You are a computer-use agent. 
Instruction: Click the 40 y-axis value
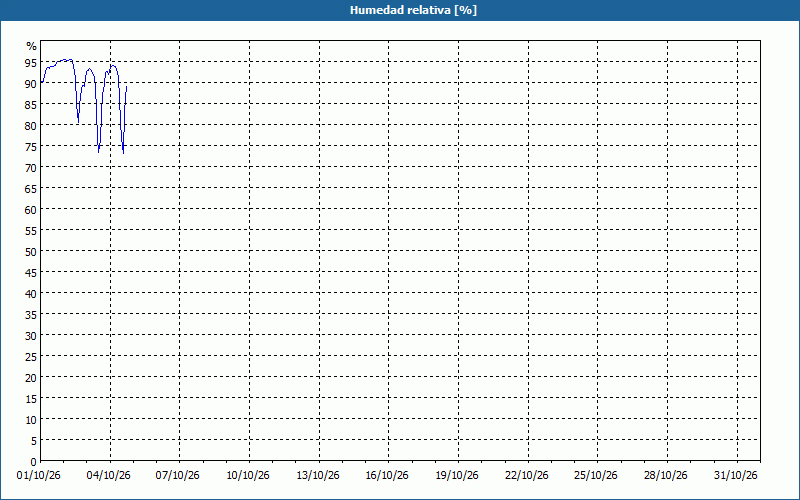tap(31, 294)
